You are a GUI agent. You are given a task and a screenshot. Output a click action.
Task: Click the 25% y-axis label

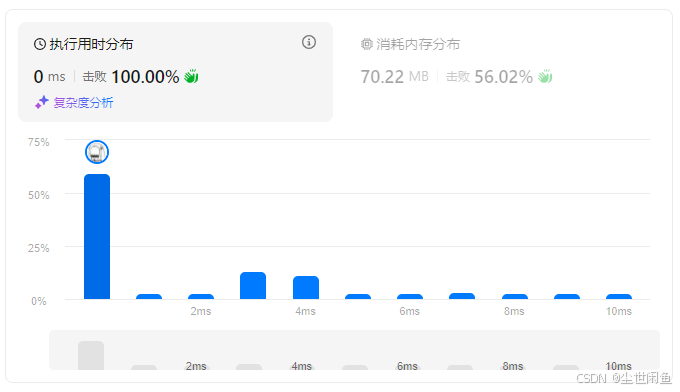(39, 248)
